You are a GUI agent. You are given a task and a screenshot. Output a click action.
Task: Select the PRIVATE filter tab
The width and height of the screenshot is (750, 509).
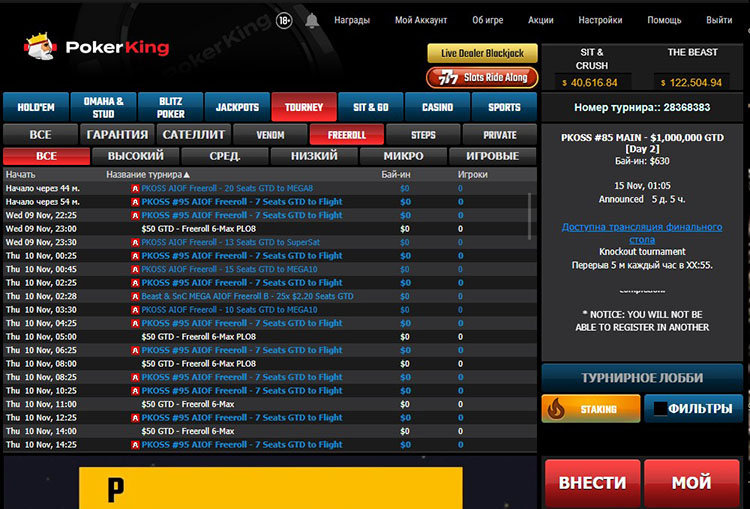coord(500,134)
